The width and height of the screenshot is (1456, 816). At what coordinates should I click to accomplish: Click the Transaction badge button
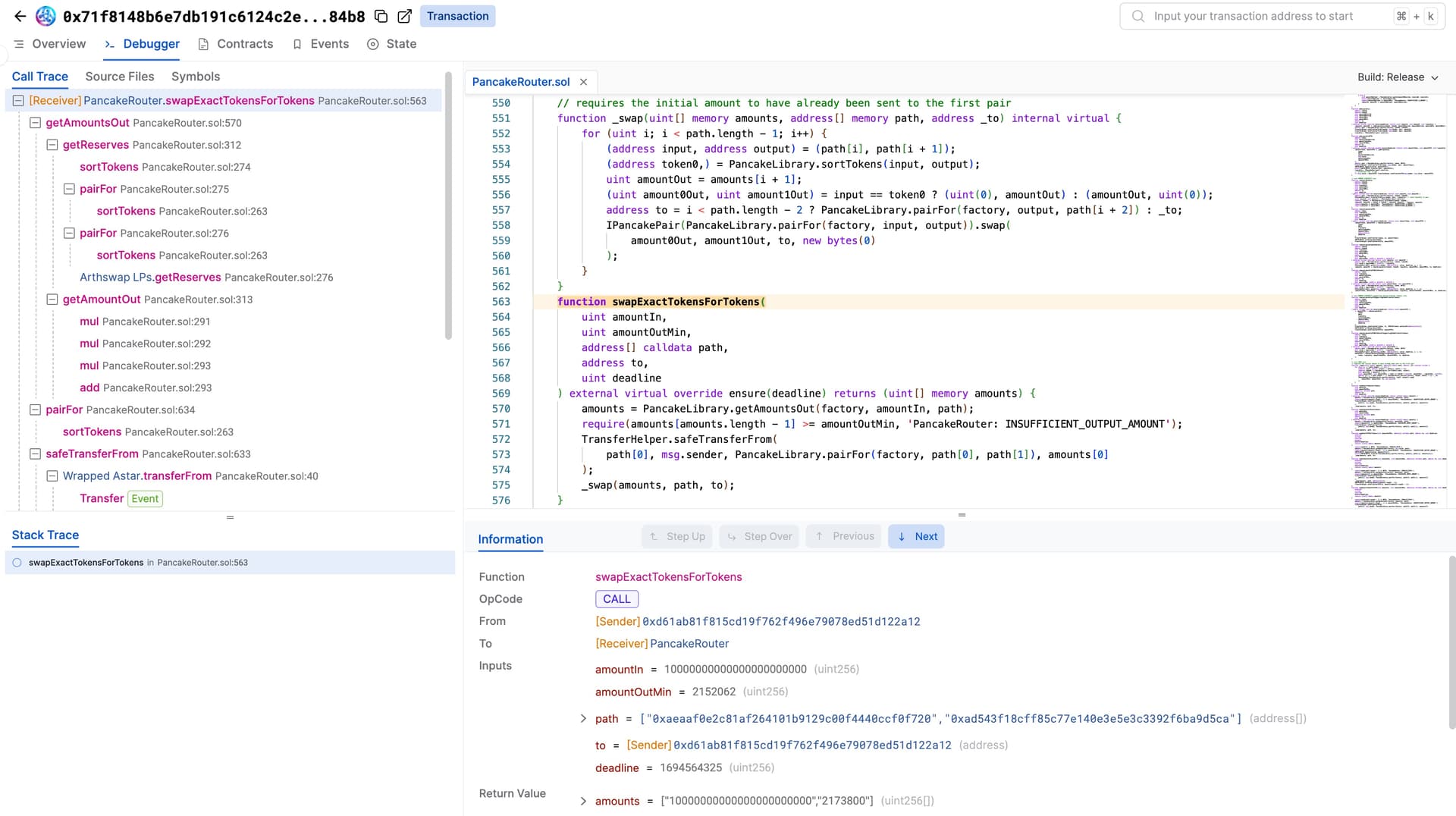(x=457, y=16)
